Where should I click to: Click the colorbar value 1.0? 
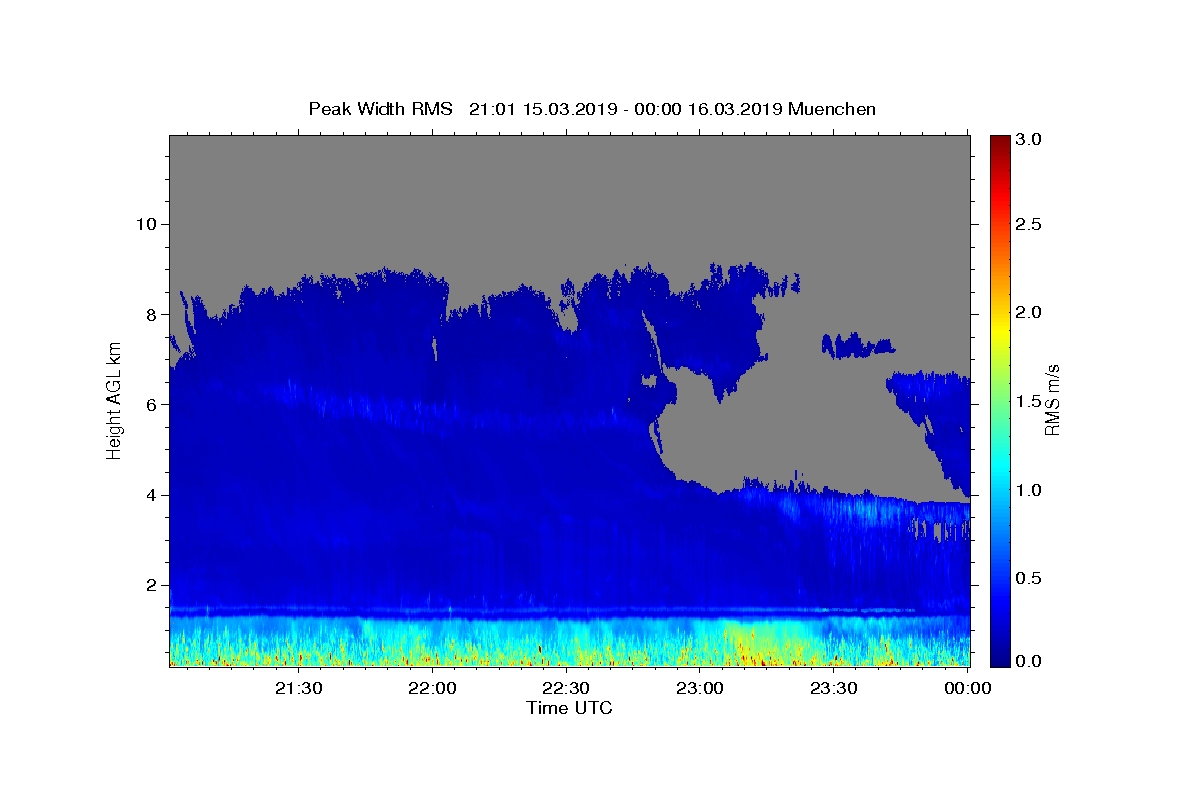click(1030, 491)
